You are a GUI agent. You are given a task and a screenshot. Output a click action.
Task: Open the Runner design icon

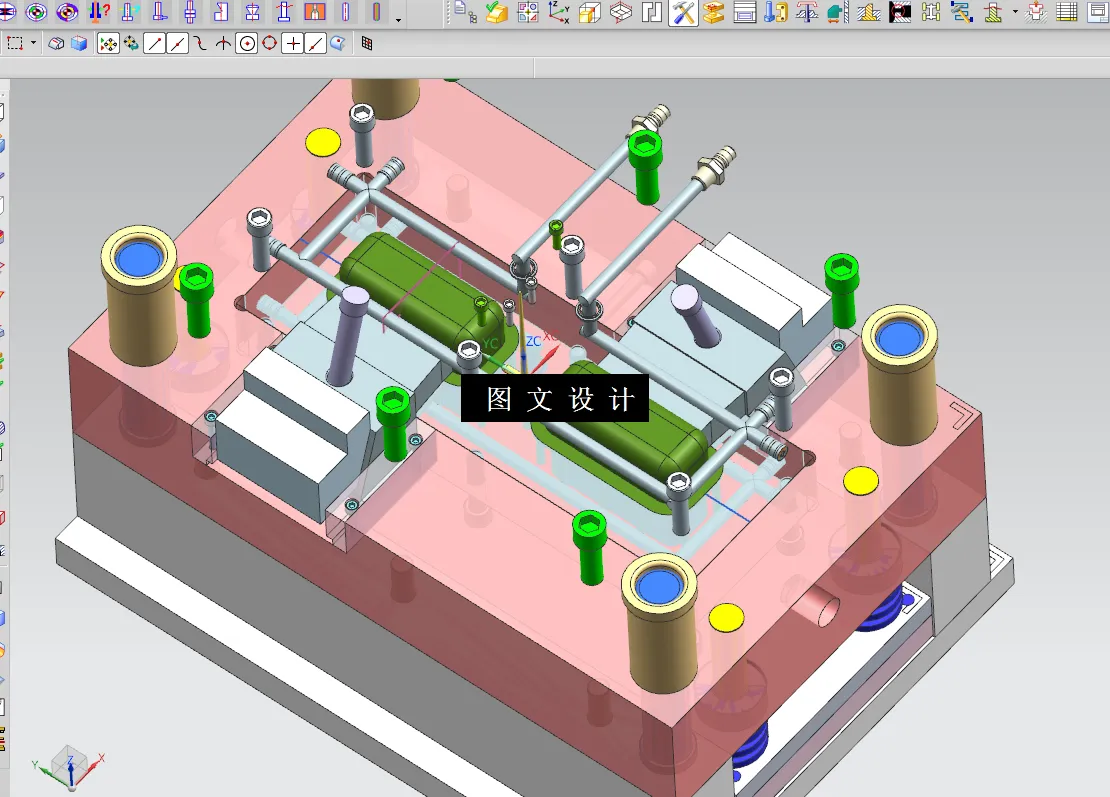(x=931, y=11)
